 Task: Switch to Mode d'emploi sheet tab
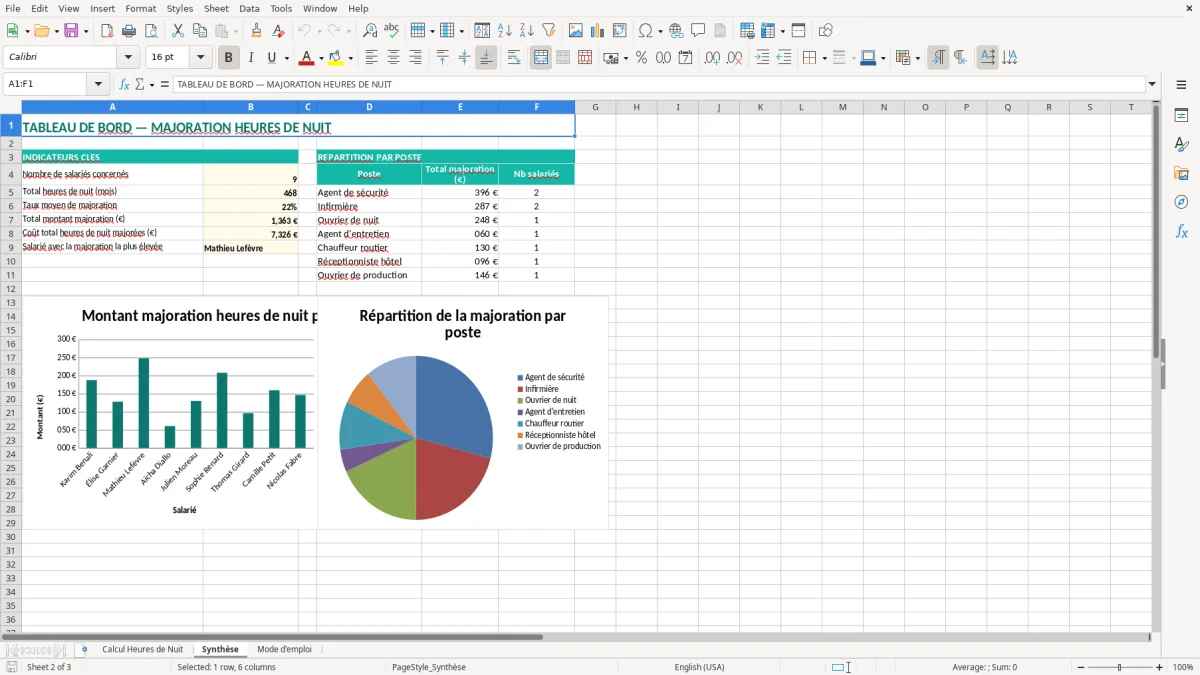coord(284,649)
